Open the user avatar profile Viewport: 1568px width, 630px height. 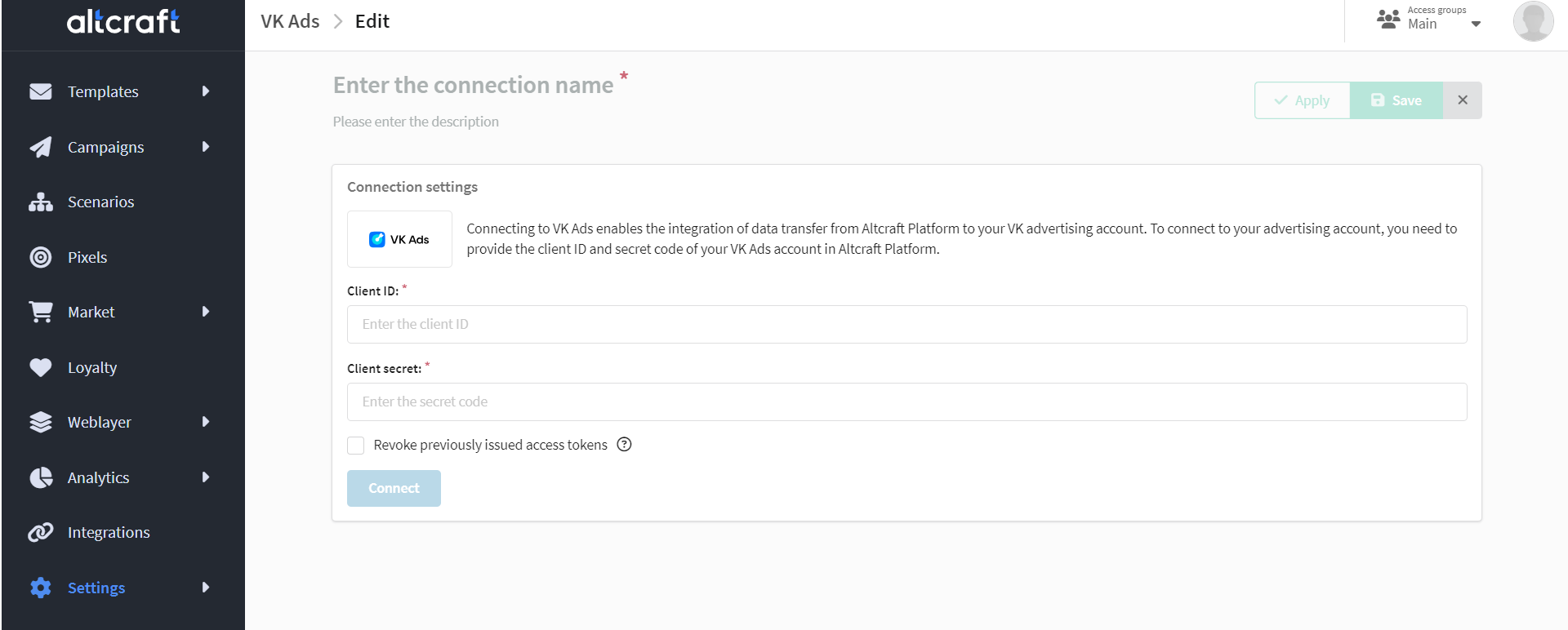1533,21
